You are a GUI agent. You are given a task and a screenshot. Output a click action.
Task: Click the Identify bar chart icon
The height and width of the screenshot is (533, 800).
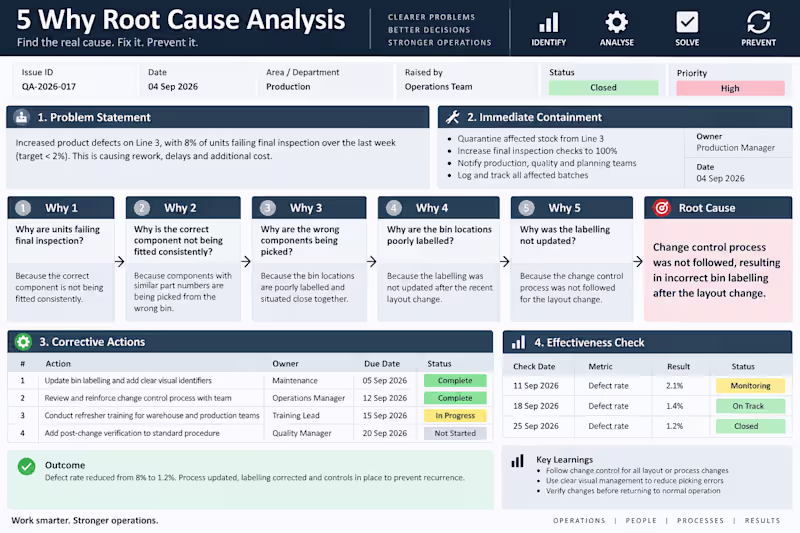pyautogui.click(x=548, y=22)
